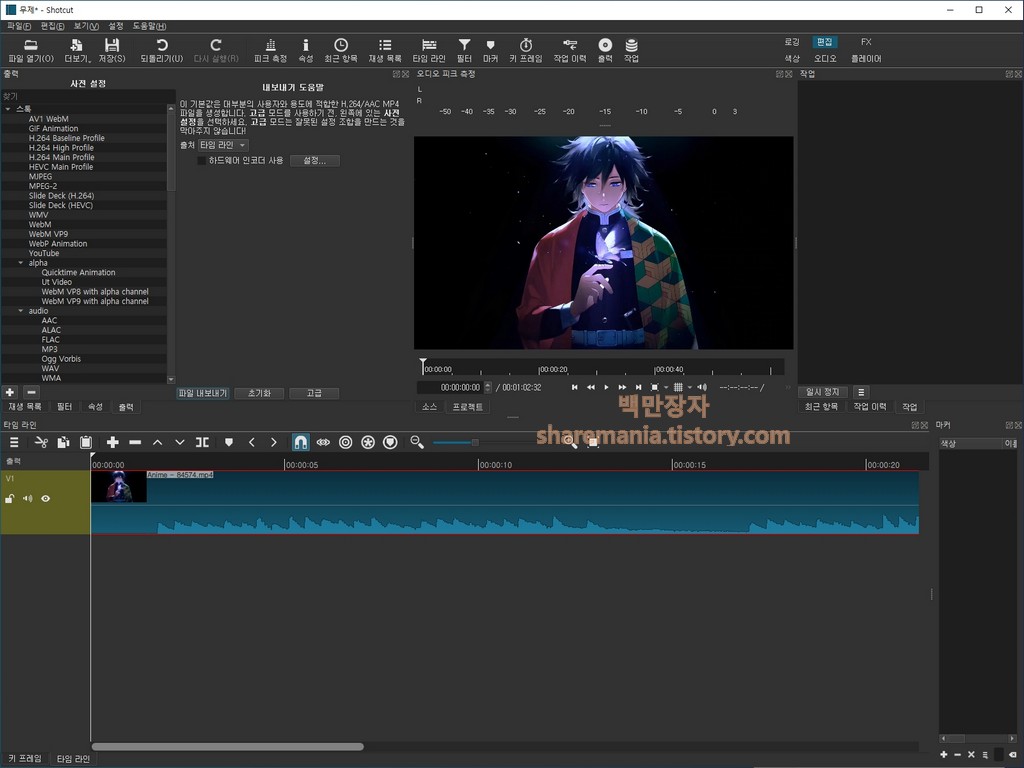This screenshot has width=1024, height=768.
Task: Open the timeline hamburger menu icon
Action: (14, 442)
